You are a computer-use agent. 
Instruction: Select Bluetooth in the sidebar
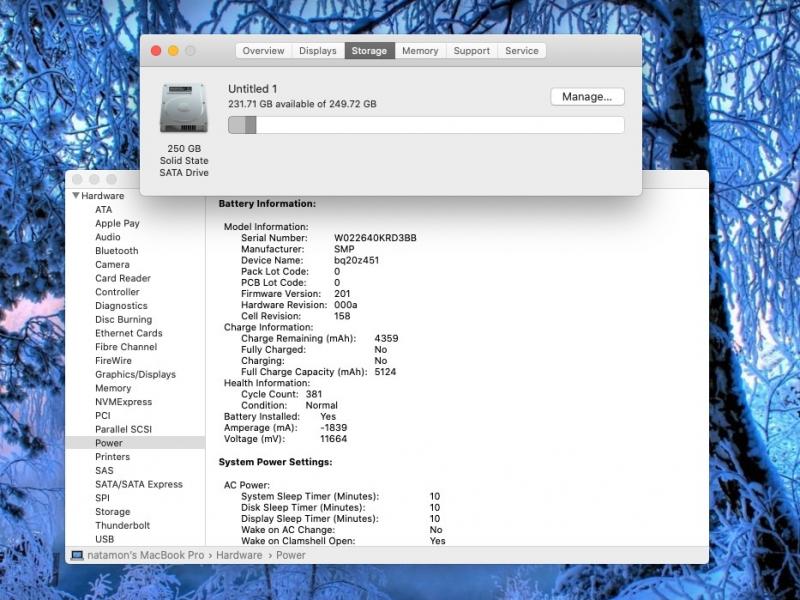(117, 251)
